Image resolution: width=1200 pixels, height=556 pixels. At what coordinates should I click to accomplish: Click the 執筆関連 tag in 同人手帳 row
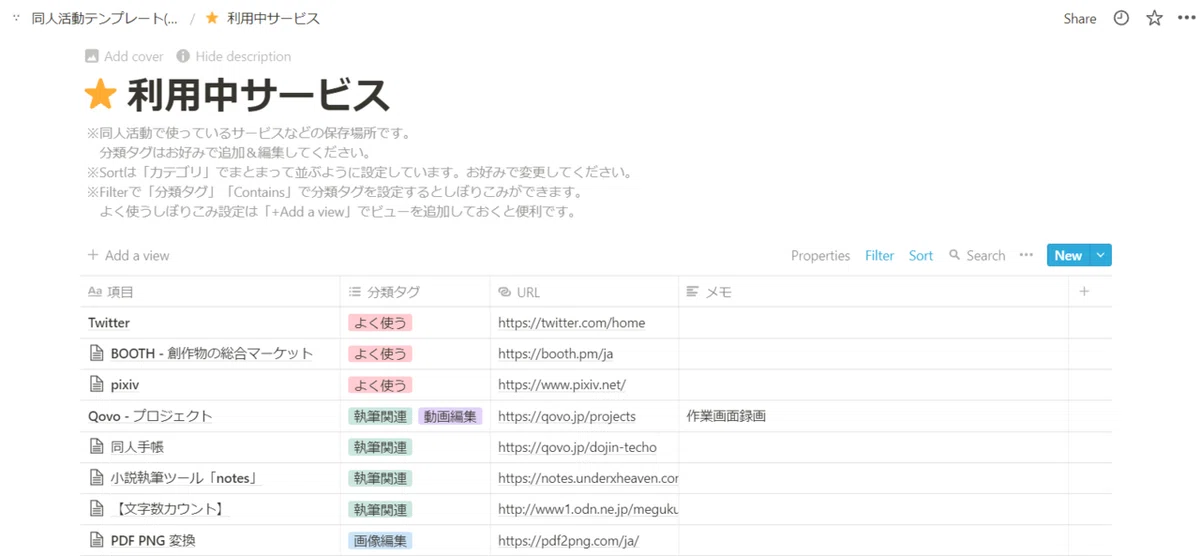click(x=380, y=447)
